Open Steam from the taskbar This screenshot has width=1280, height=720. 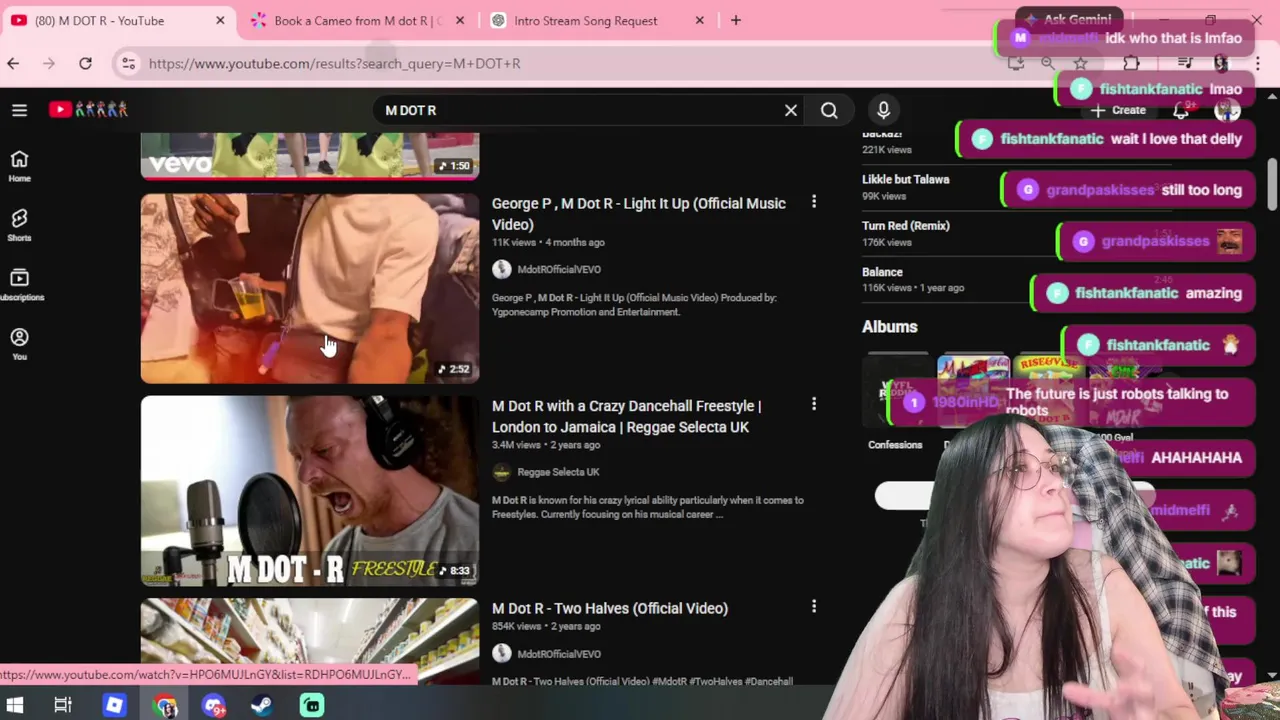(262, 705)
